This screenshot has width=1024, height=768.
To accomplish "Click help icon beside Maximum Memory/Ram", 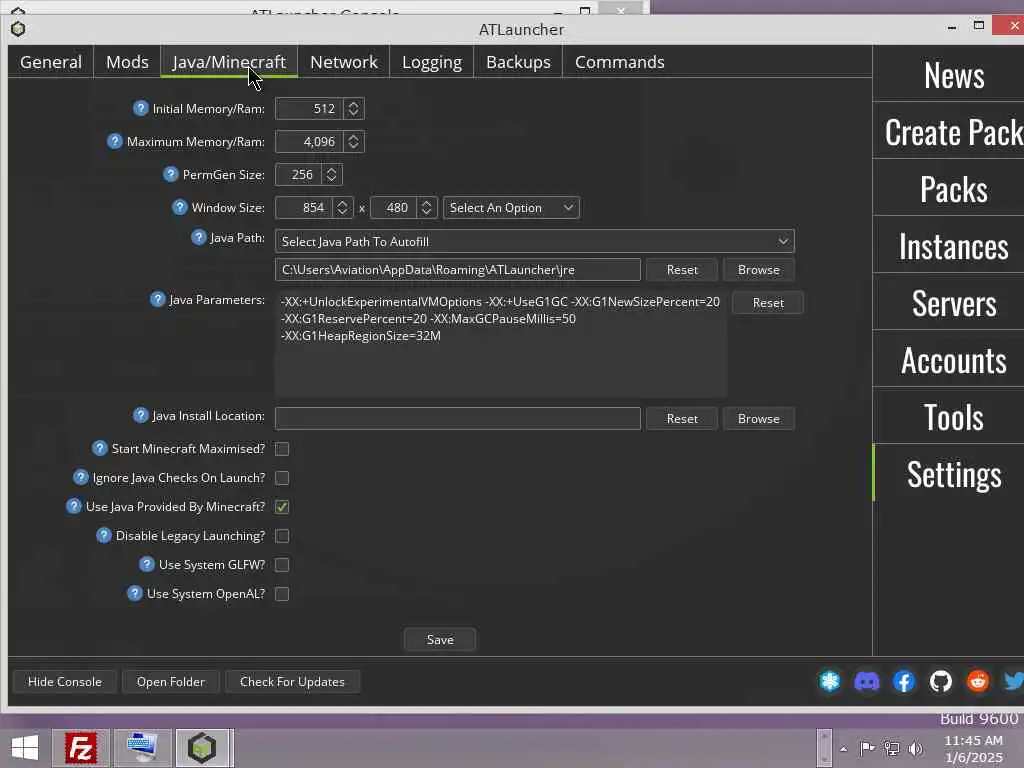I will 114,141.
